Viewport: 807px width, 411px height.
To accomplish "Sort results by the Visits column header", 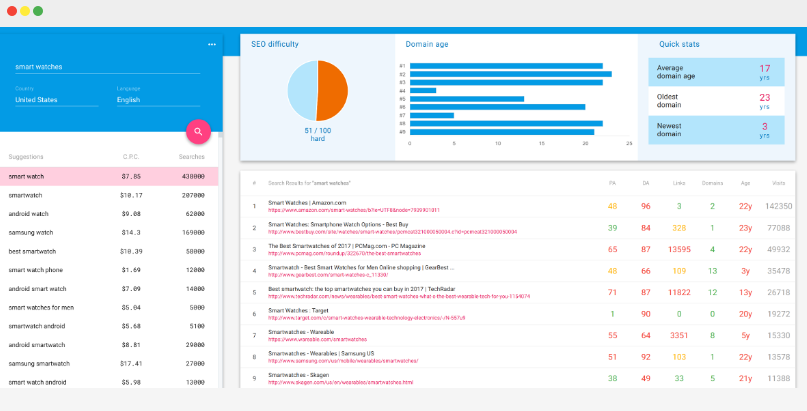I will (x=778, y=183).
